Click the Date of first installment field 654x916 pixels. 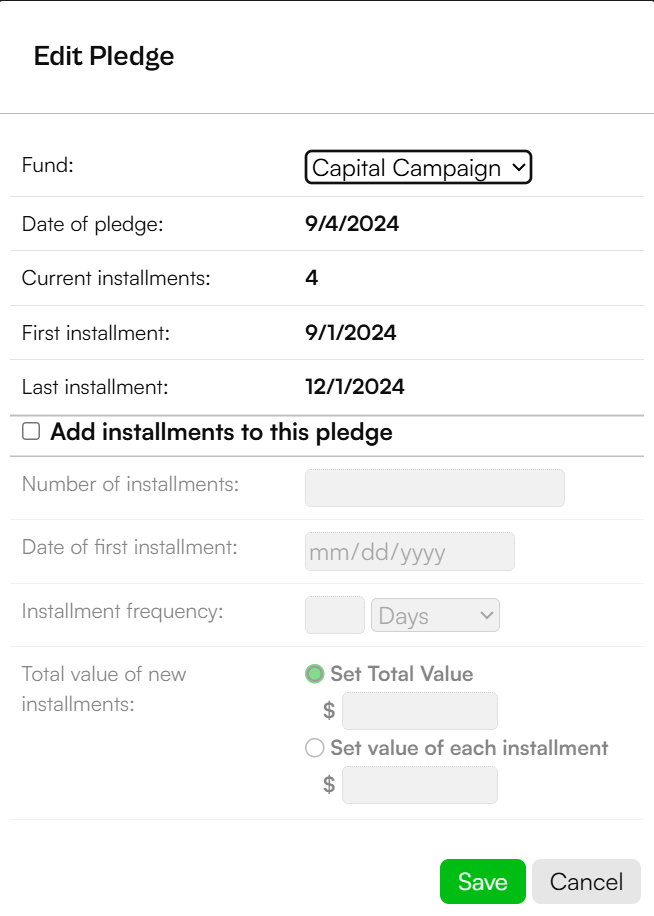pyautogui.click(x=409, y=551)
